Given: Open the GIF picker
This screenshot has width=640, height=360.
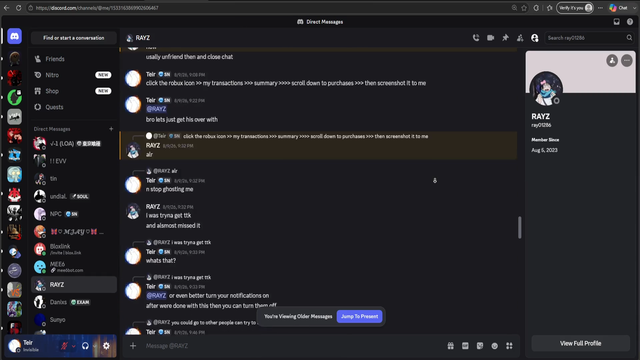Looking at the screenshot, I should coord(465,346).
